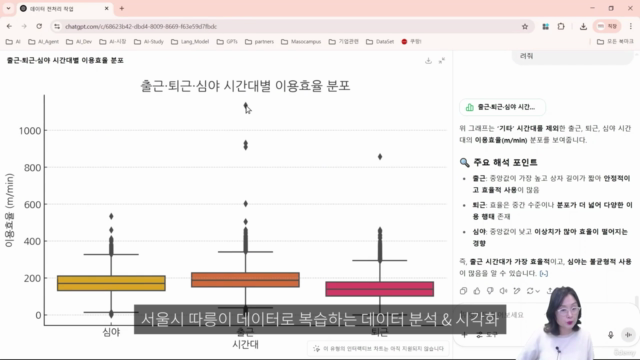
Task: Click the 주요 해석 포인트 heading
Action: point(505,162)
